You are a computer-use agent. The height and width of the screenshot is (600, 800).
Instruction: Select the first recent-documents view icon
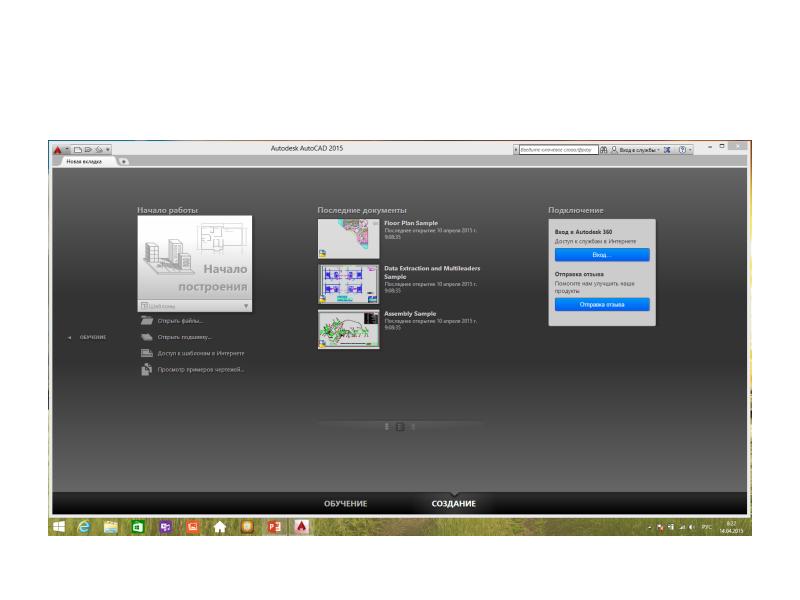(x=387, y=427)
